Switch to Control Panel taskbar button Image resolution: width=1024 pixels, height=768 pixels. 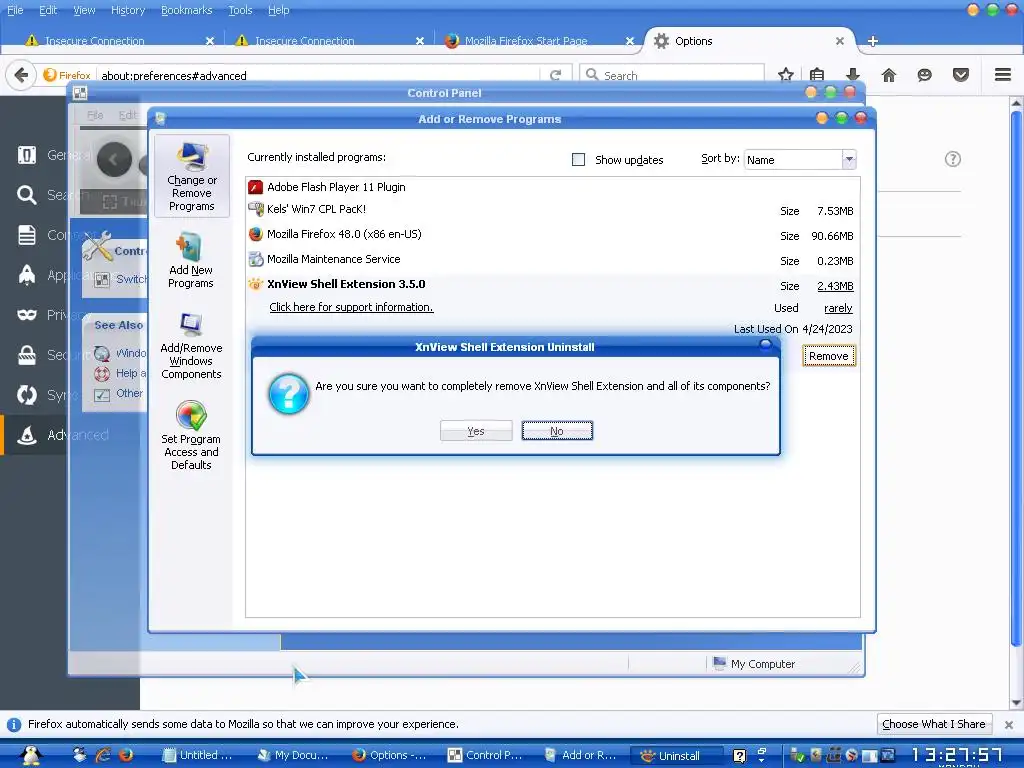(485, 755)
